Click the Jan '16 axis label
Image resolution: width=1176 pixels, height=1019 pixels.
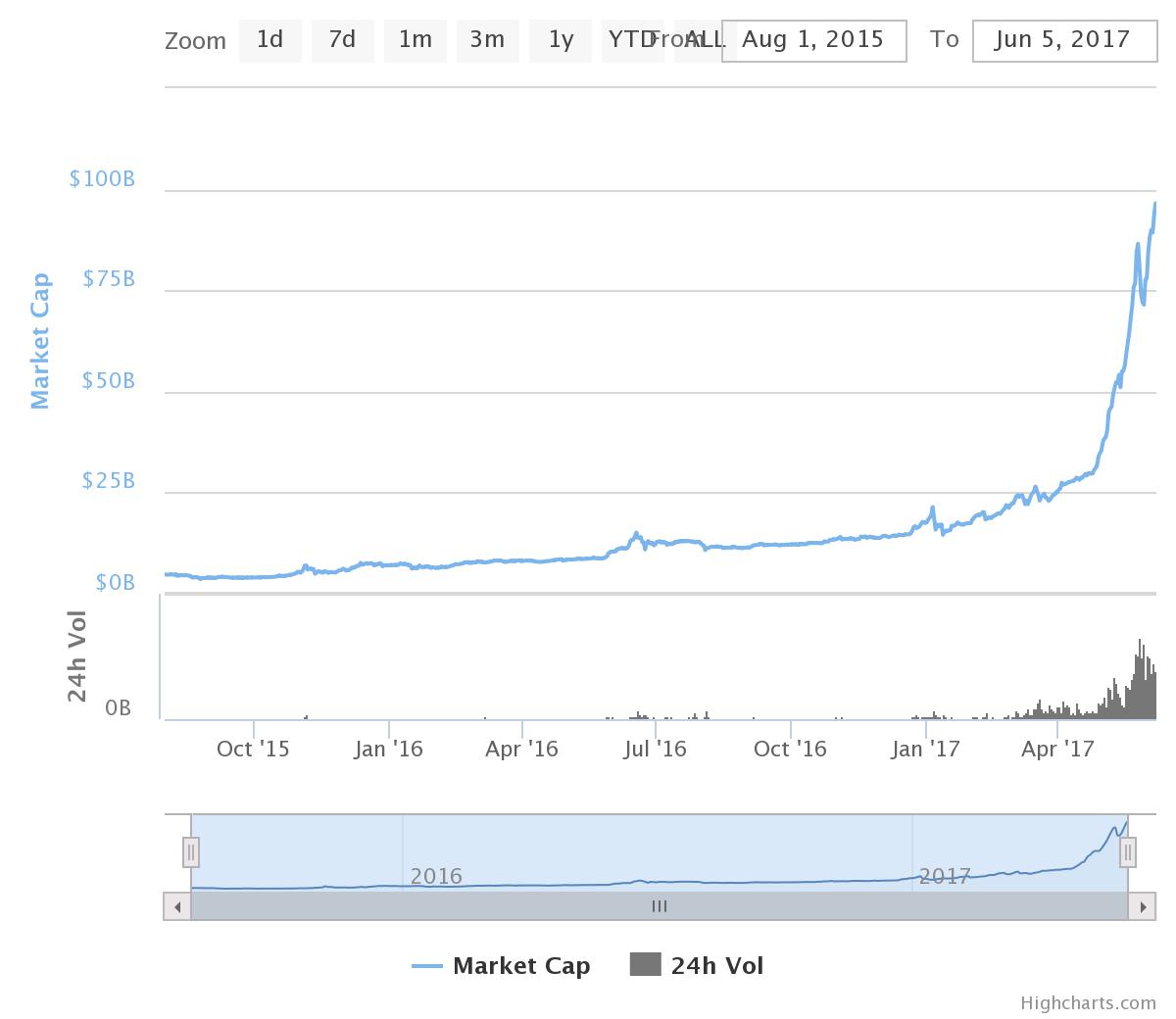[389, 750]
